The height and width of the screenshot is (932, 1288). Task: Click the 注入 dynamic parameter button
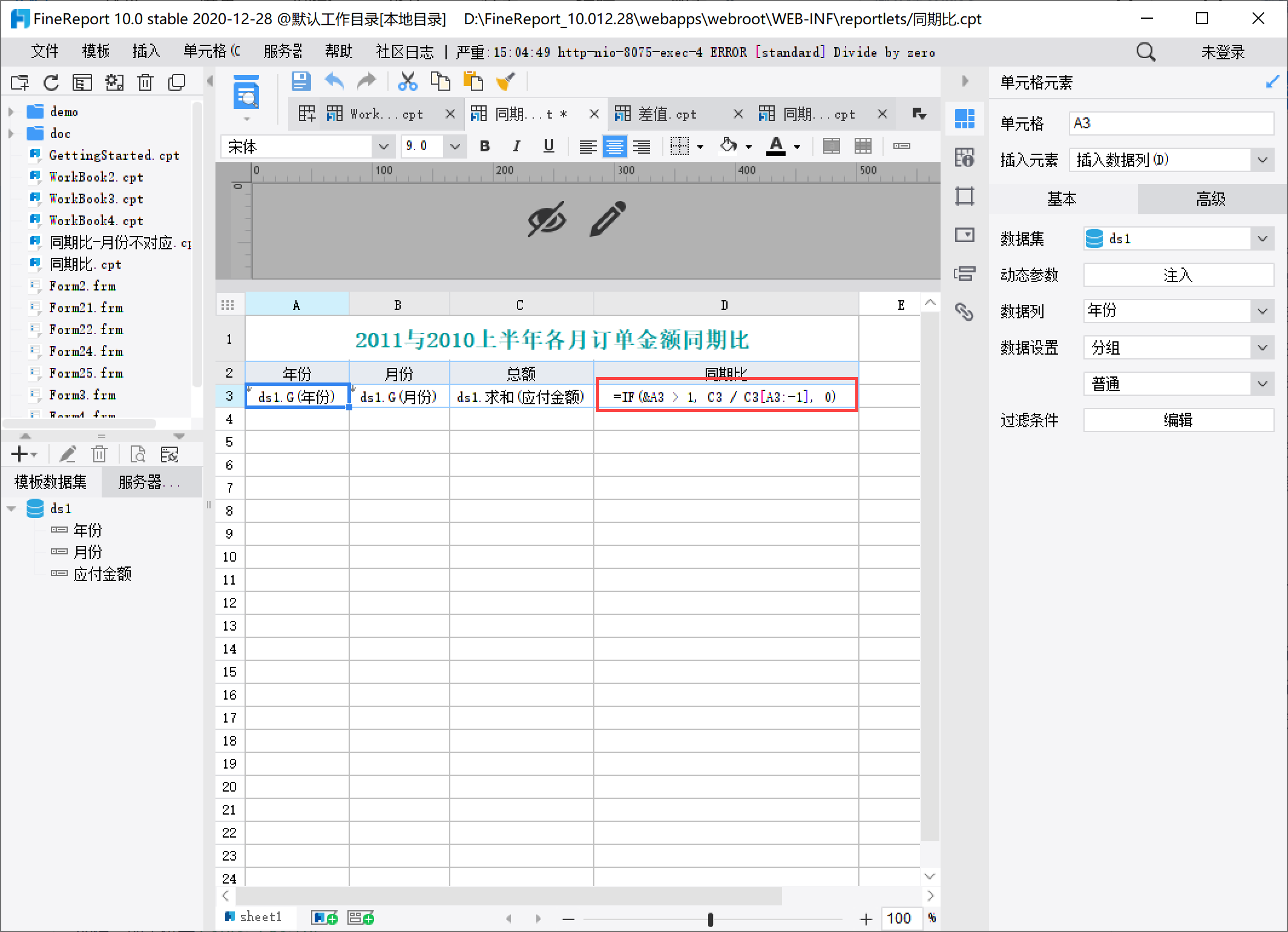point(1178,275)
